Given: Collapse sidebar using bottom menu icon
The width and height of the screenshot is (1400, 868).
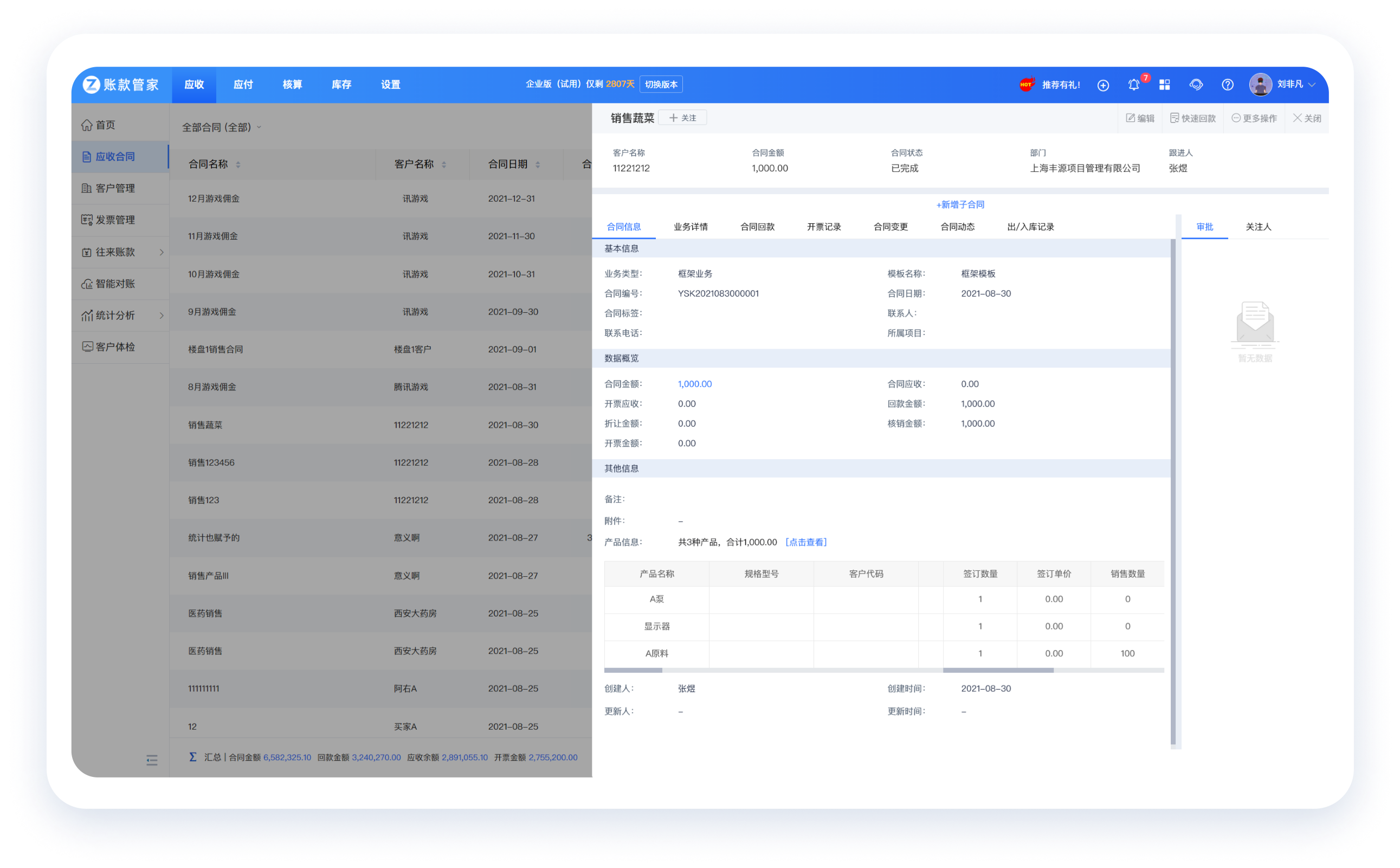Looking at the screenshot, I should tap(151, 760).
